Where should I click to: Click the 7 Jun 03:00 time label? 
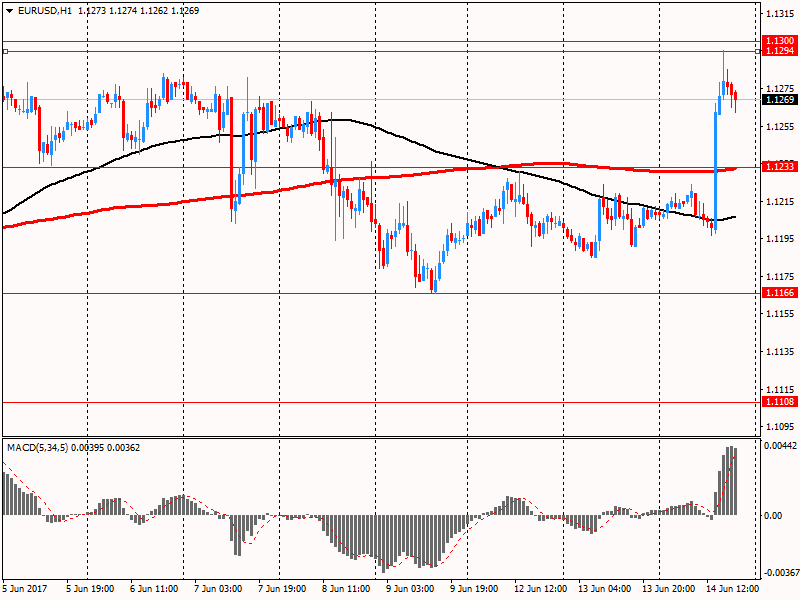coord(218,589)
